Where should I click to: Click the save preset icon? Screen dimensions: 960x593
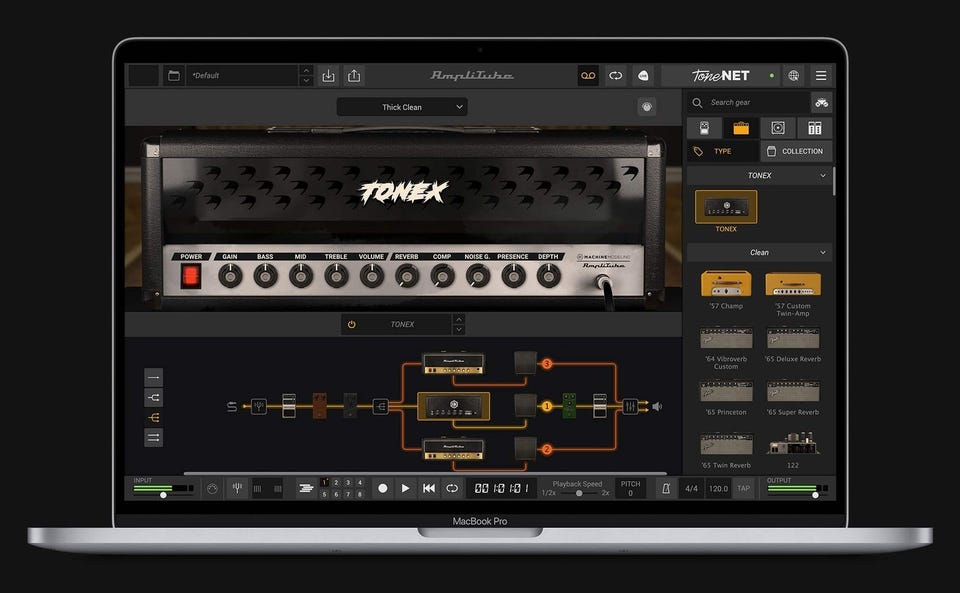[x=328, y=76]
